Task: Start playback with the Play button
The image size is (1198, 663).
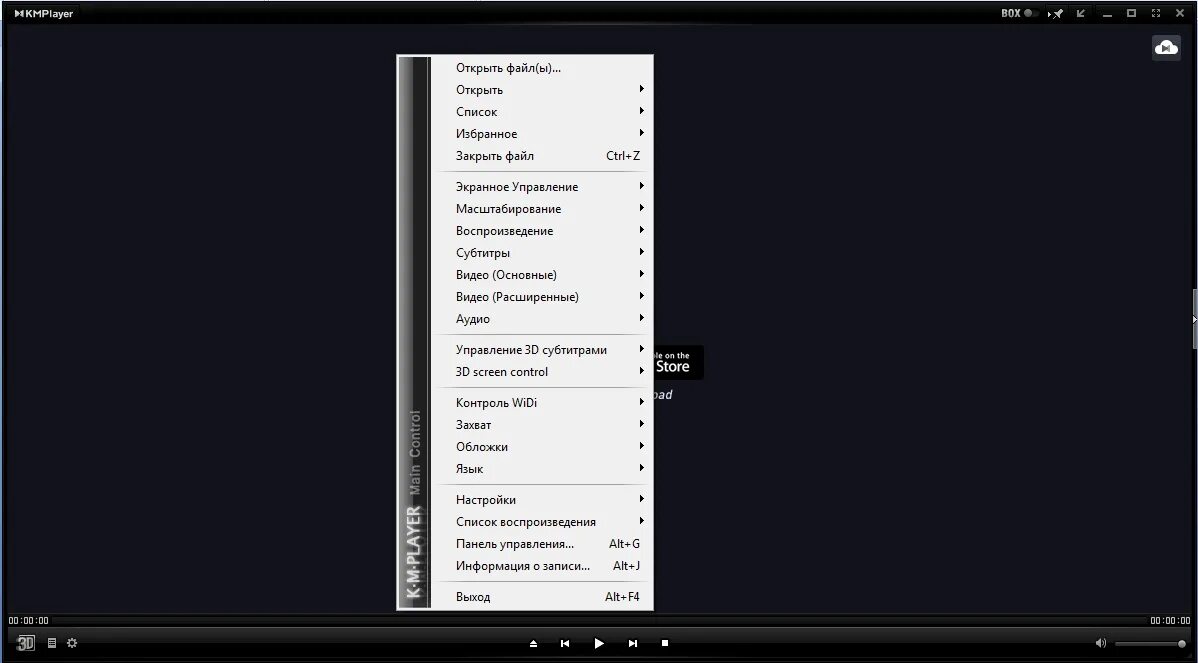Action: pyautogui.click(x=599, y=644)
